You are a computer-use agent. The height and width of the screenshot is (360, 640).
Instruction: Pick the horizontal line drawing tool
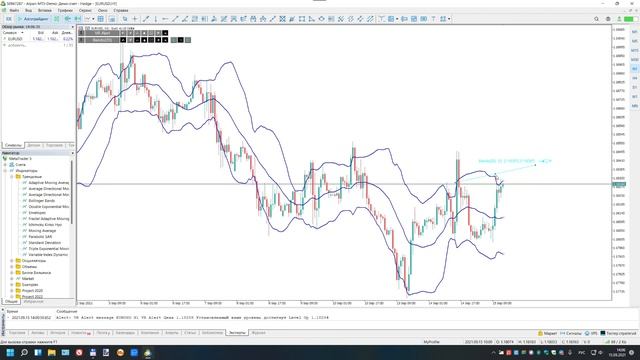[x=165, y=19]
